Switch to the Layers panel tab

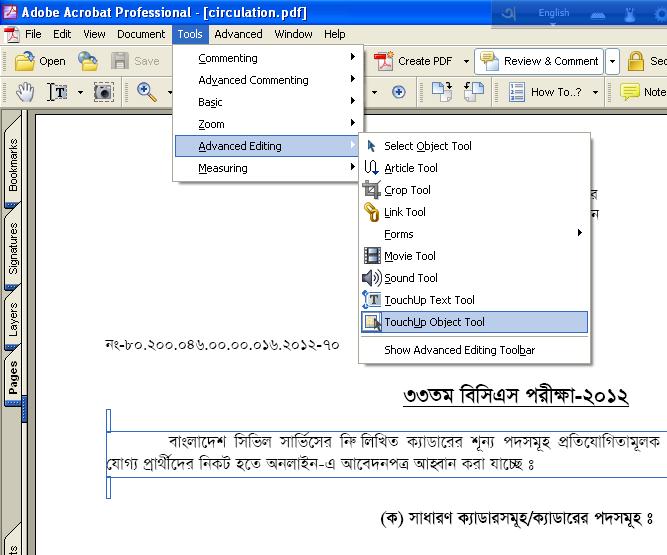(x=13, y=319)
